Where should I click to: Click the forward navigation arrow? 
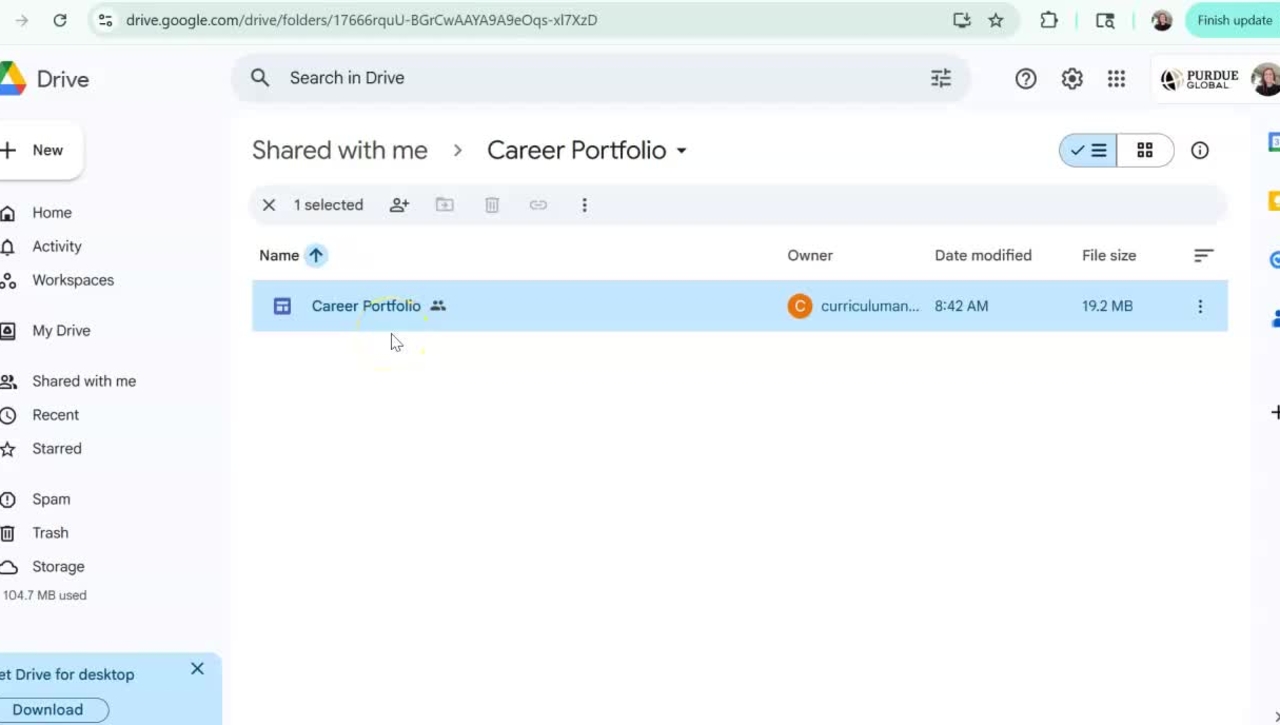[x=22, y=20]
